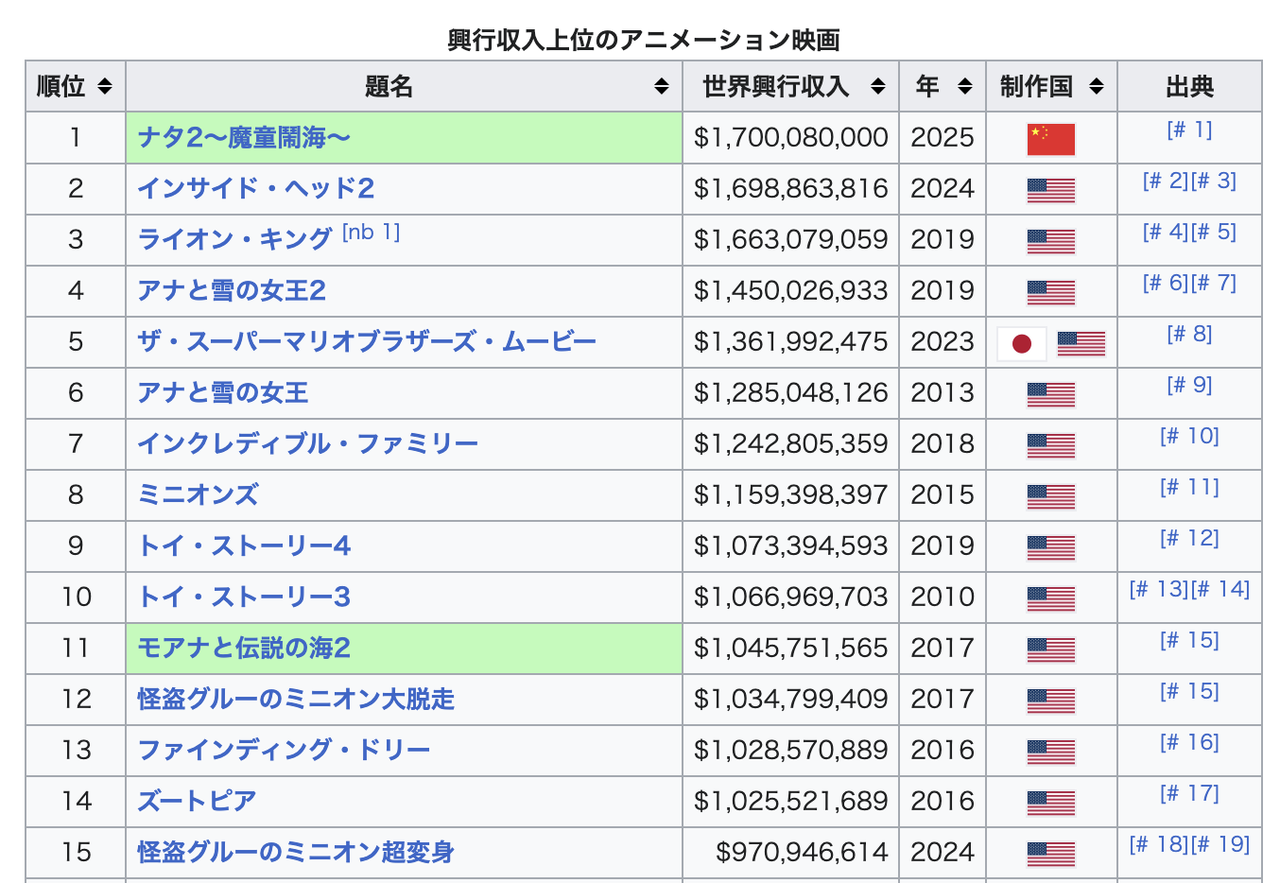Image resolution: width=1280 pixels, height=883 pixels.
Task: Open the 怪盗グルーのミニオン超変身 link
Action: click(x=296, y=851)
